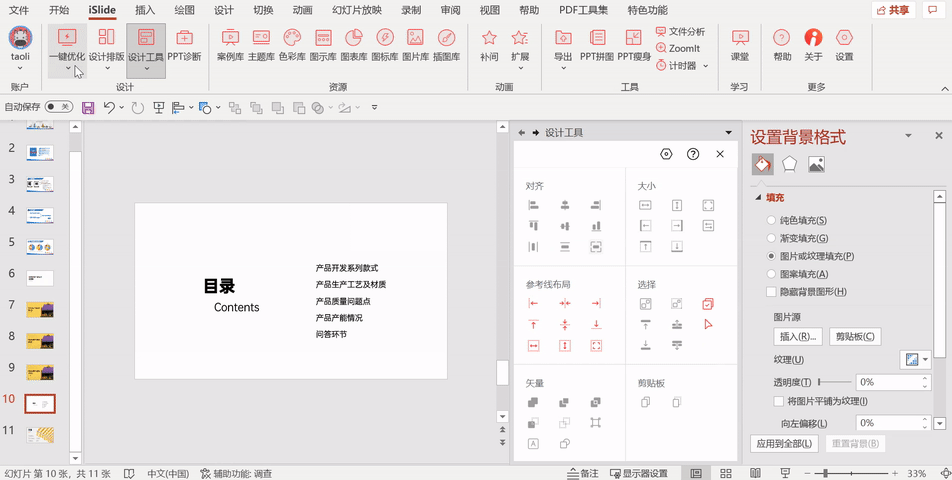Click the 补间 animation tool
The width and height of the screenshot is (952, 480).
[489, 45]
